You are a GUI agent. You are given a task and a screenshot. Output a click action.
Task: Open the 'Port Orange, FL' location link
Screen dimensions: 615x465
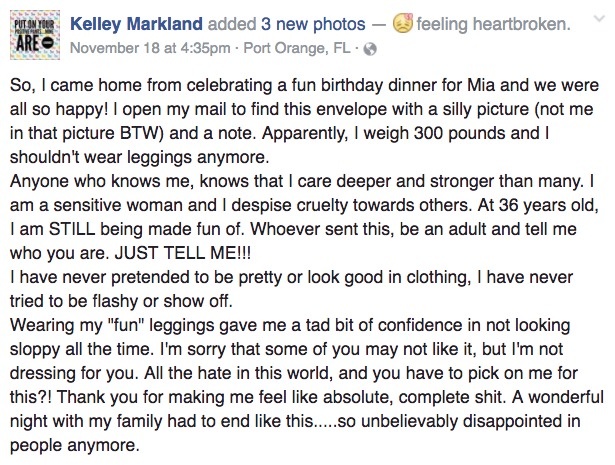297,48
